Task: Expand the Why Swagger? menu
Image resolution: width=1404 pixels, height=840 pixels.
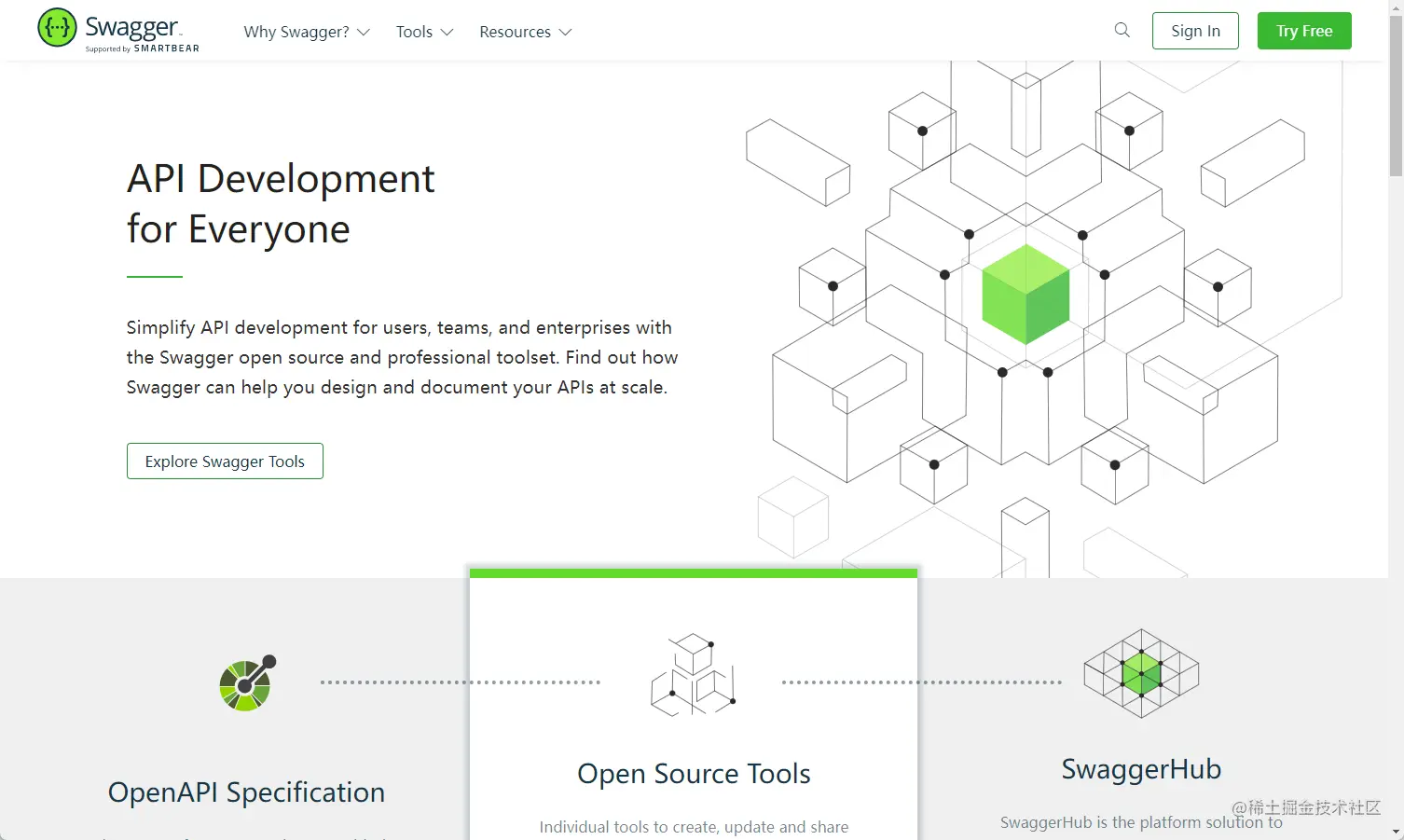Action: [307, 32]
